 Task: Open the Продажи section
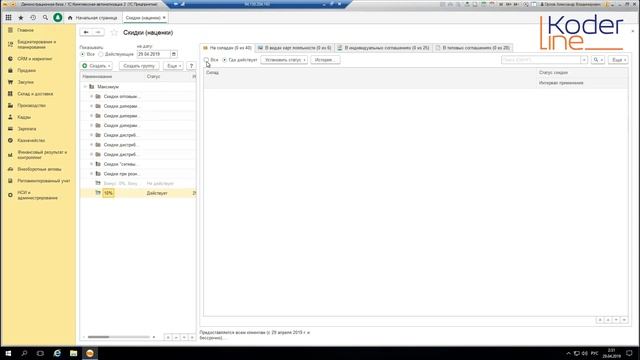[27, 71]
